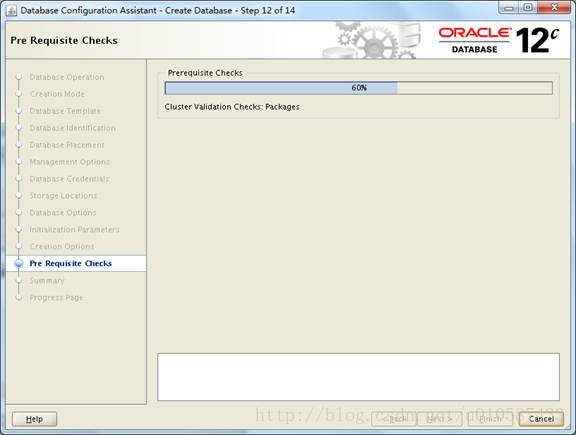Click the 'Prerequisite Checks' group label
576x435 pixels.
(x=205, y=73)
